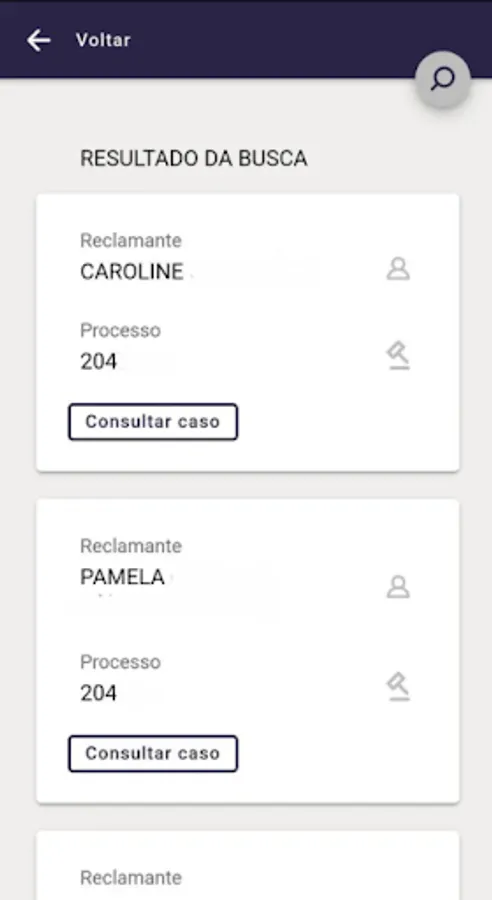Screen dimensions: 492x900
Task: Click the Reclamante label in bottom card
Action: point(131,878)
